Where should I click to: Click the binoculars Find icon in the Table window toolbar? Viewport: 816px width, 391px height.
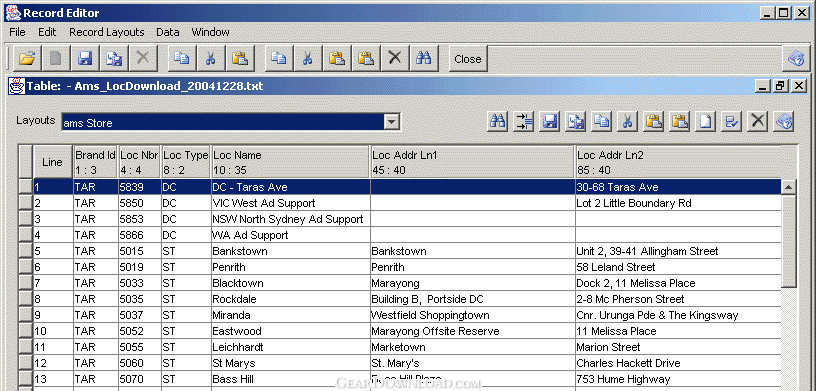click(x=499, y=122)
